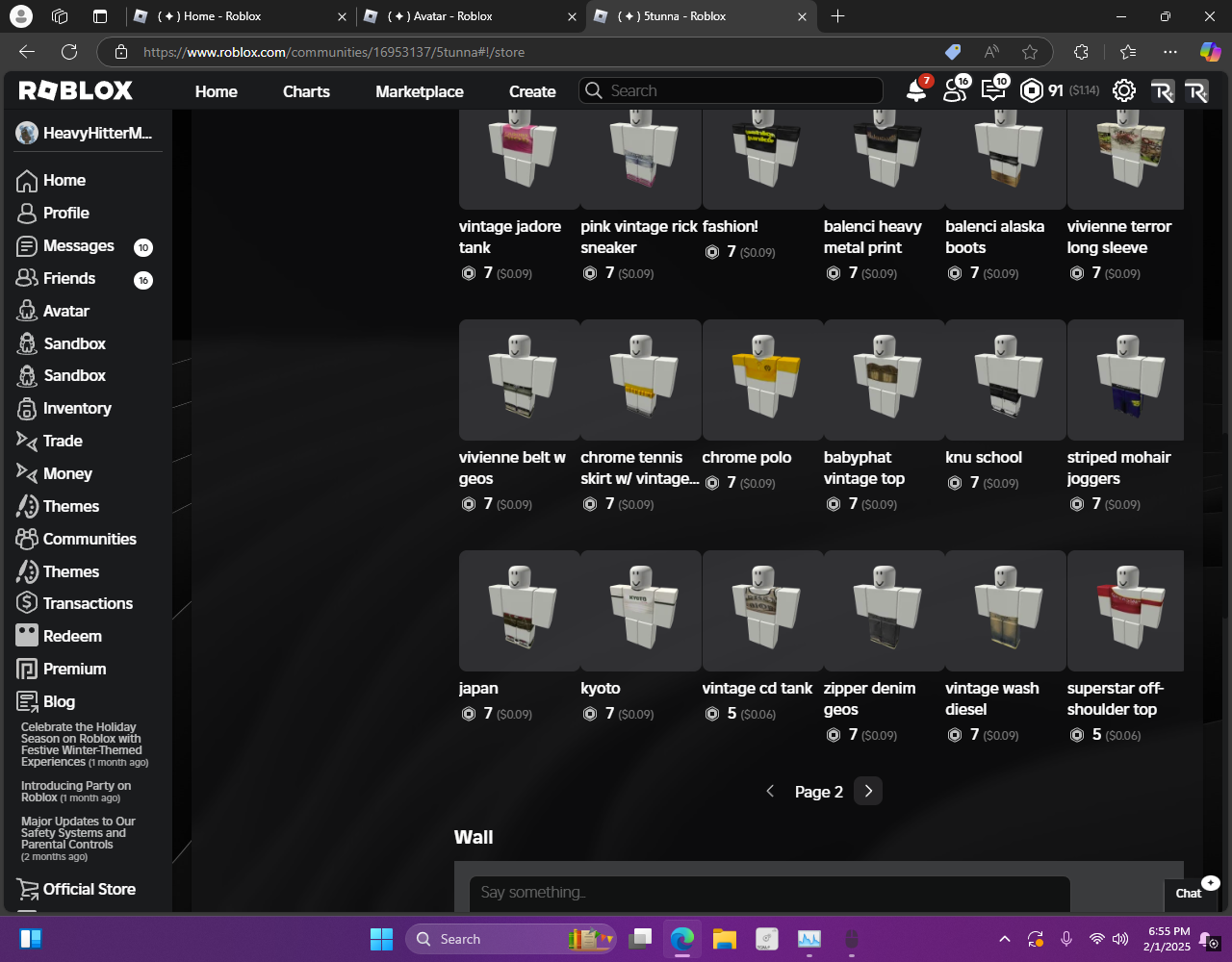Show hidden system tray icons

click(1005, 939)
